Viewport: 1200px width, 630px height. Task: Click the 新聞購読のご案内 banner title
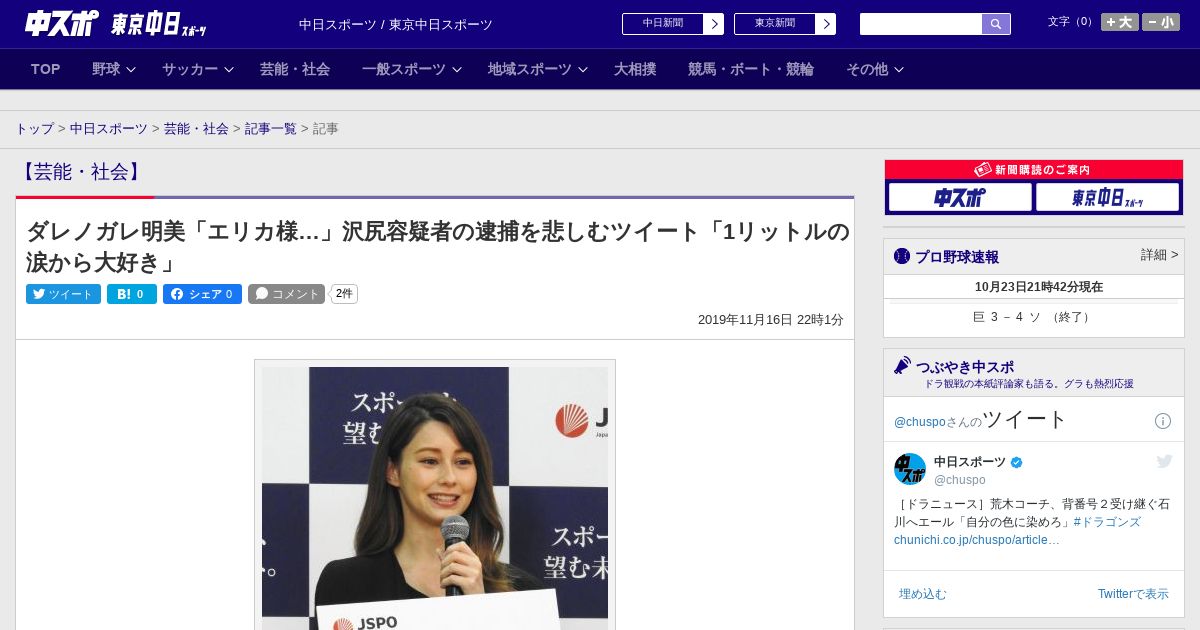click(x=1033, y=170)
